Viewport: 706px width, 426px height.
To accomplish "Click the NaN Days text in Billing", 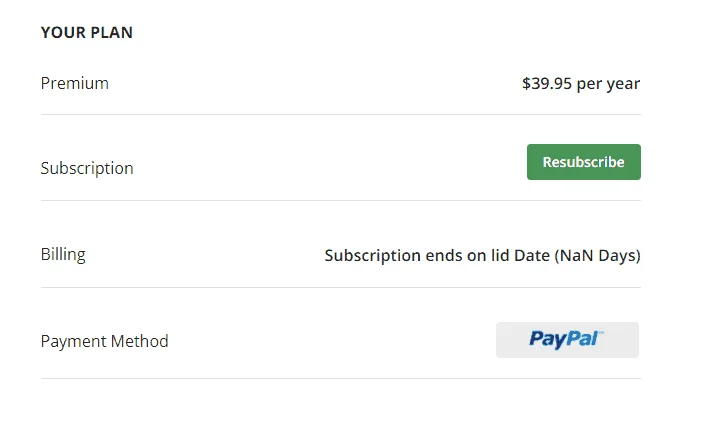I will [x=597, y=256].
